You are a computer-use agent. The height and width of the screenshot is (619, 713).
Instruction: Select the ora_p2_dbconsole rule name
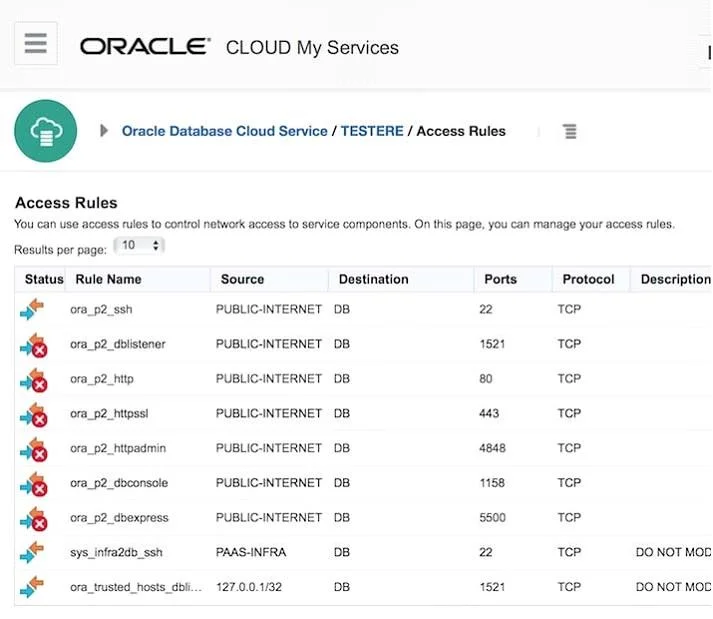(x=119, y=483)
